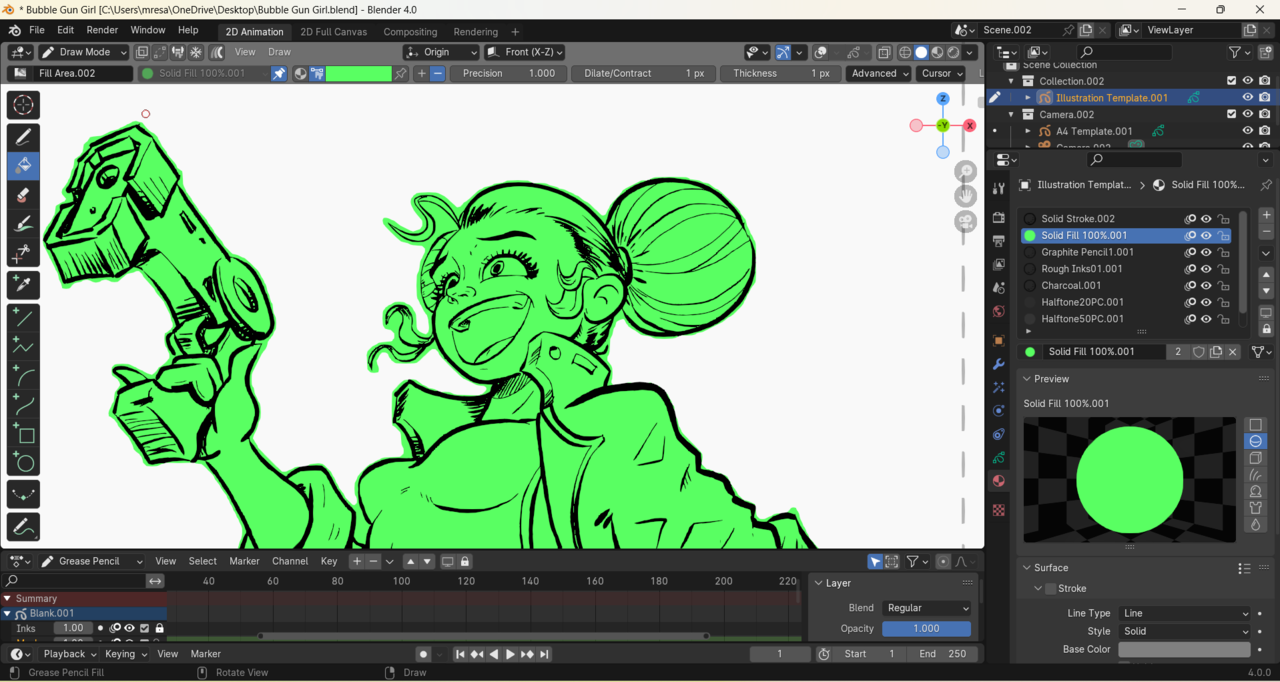Open the Line Type dropdown
Screen dimensions: 1280x682
[x=1184, y=613]
